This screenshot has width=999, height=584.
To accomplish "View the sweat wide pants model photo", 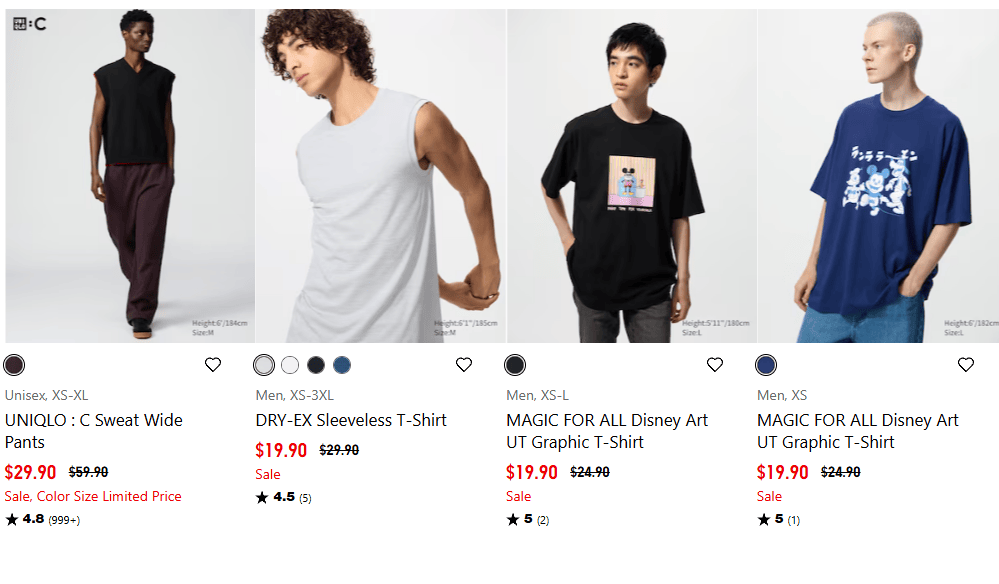I will 130,176.
